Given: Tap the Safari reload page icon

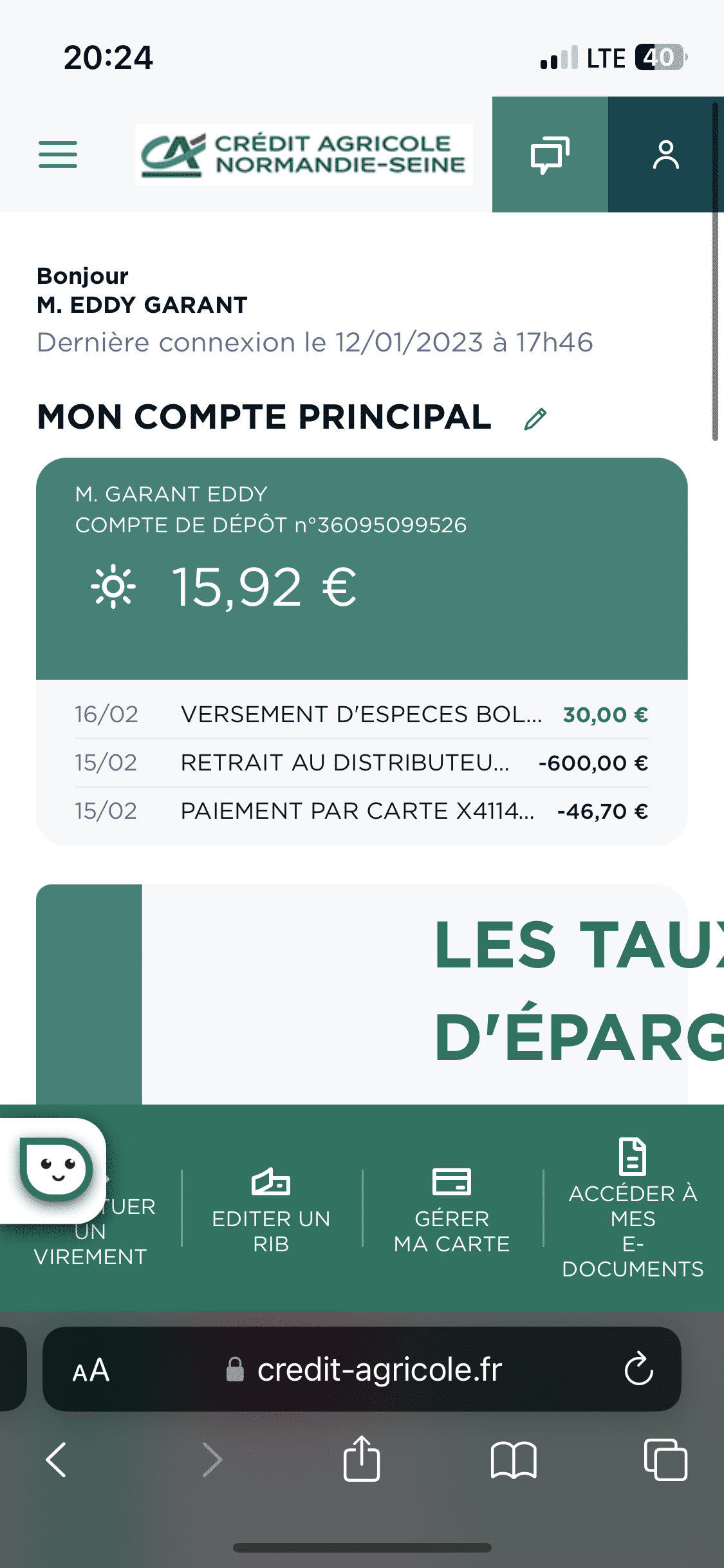Looking at the screenshot, I should [x=638, y=1368].
